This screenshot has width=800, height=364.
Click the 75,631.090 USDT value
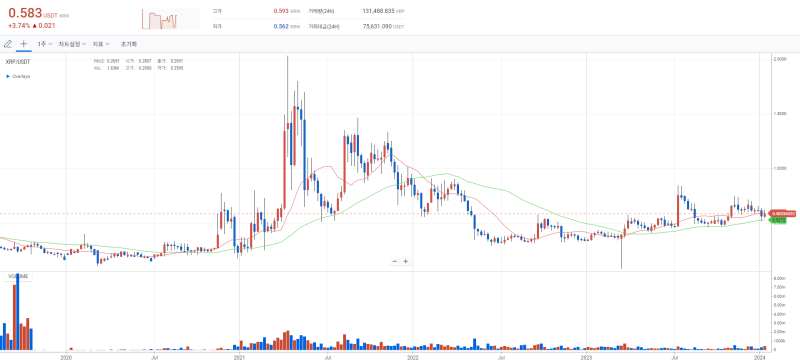pos(377,27)
